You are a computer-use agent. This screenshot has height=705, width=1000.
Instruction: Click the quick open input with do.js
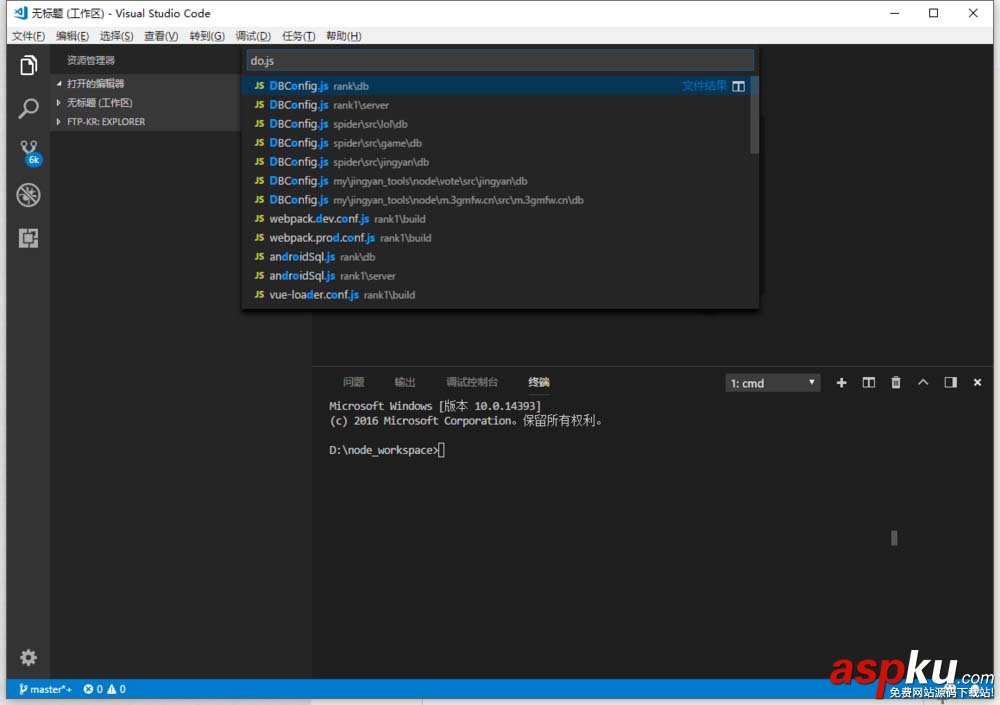(500, 61)
